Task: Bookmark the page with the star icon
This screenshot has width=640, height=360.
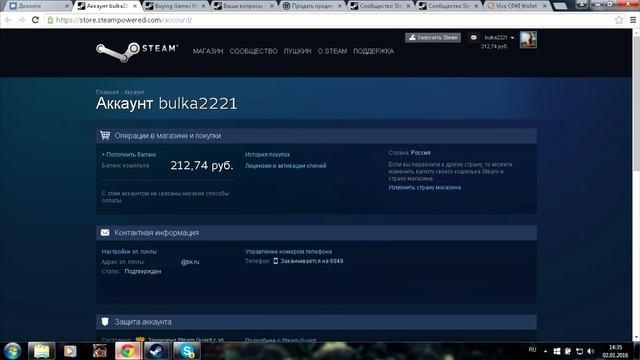Action: pyautogui.click(x=619, y=20)
